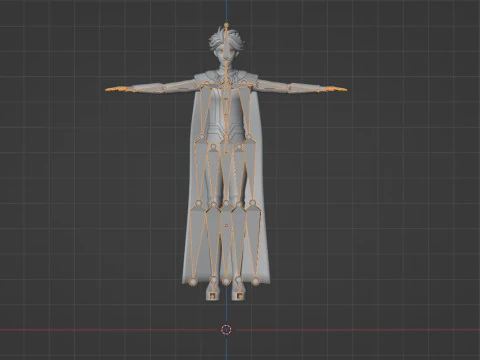Select the bone tip joint above the character's hair
This screenshot has height=360, width=480.
click(226, 25)
